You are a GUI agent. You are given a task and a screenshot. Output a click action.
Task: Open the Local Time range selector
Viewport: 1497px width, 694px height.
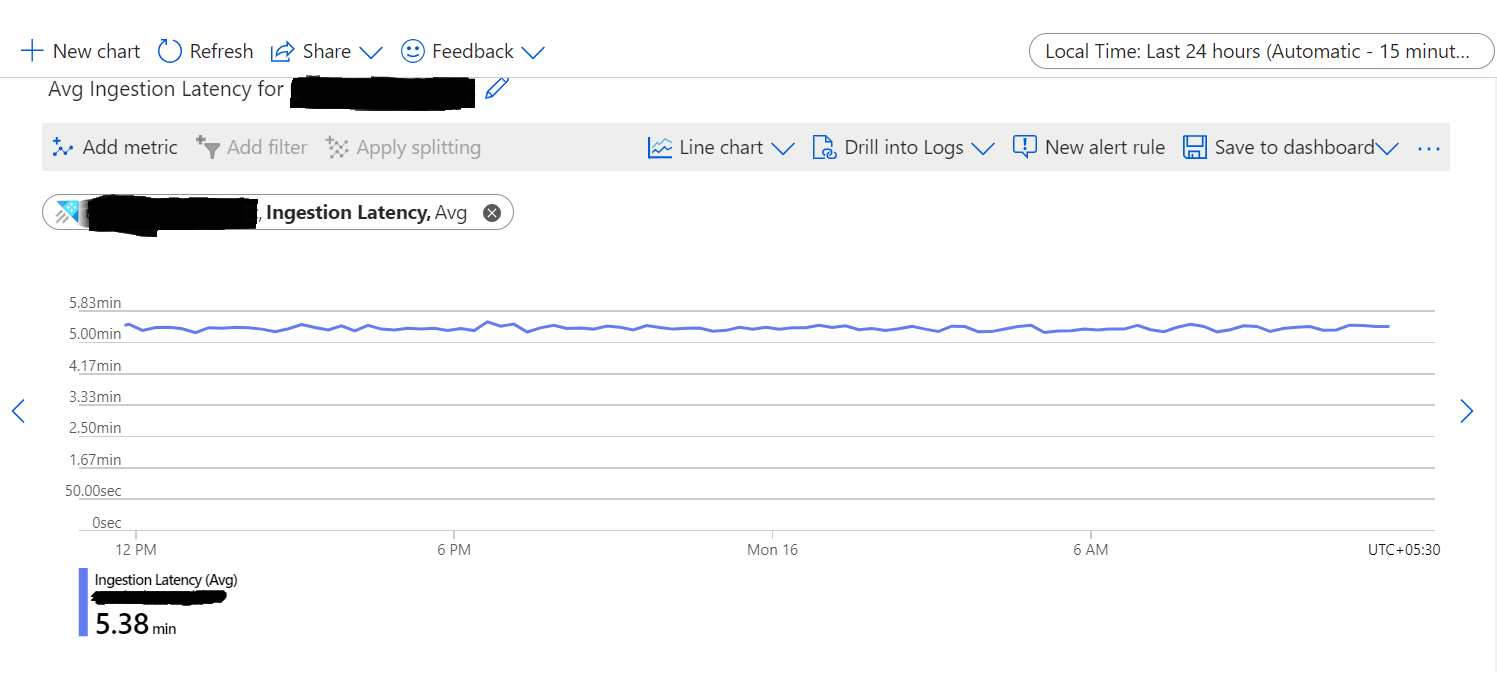1261,50
